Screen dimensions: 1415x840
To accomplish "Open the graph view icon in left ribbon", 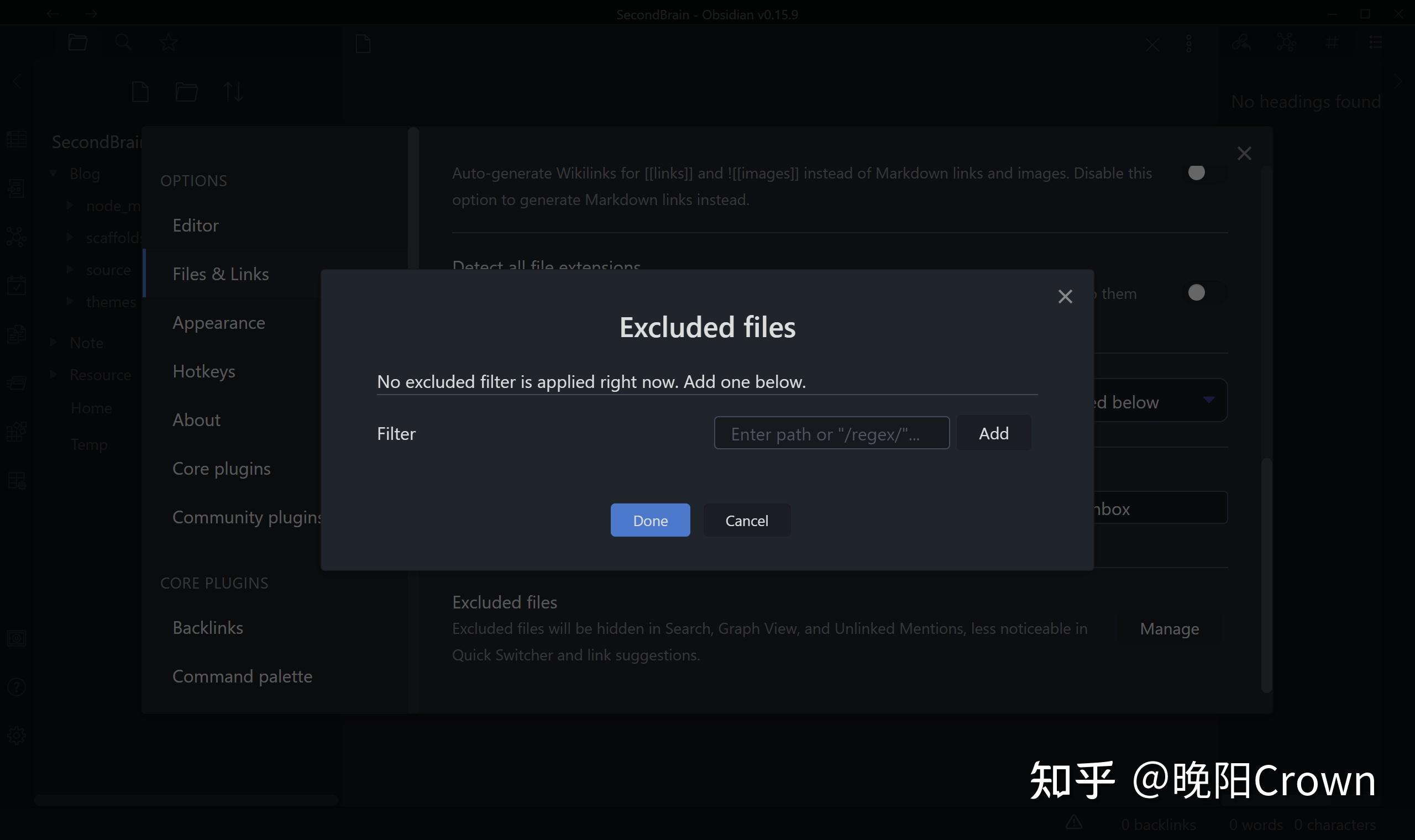I will click(17, 236).
